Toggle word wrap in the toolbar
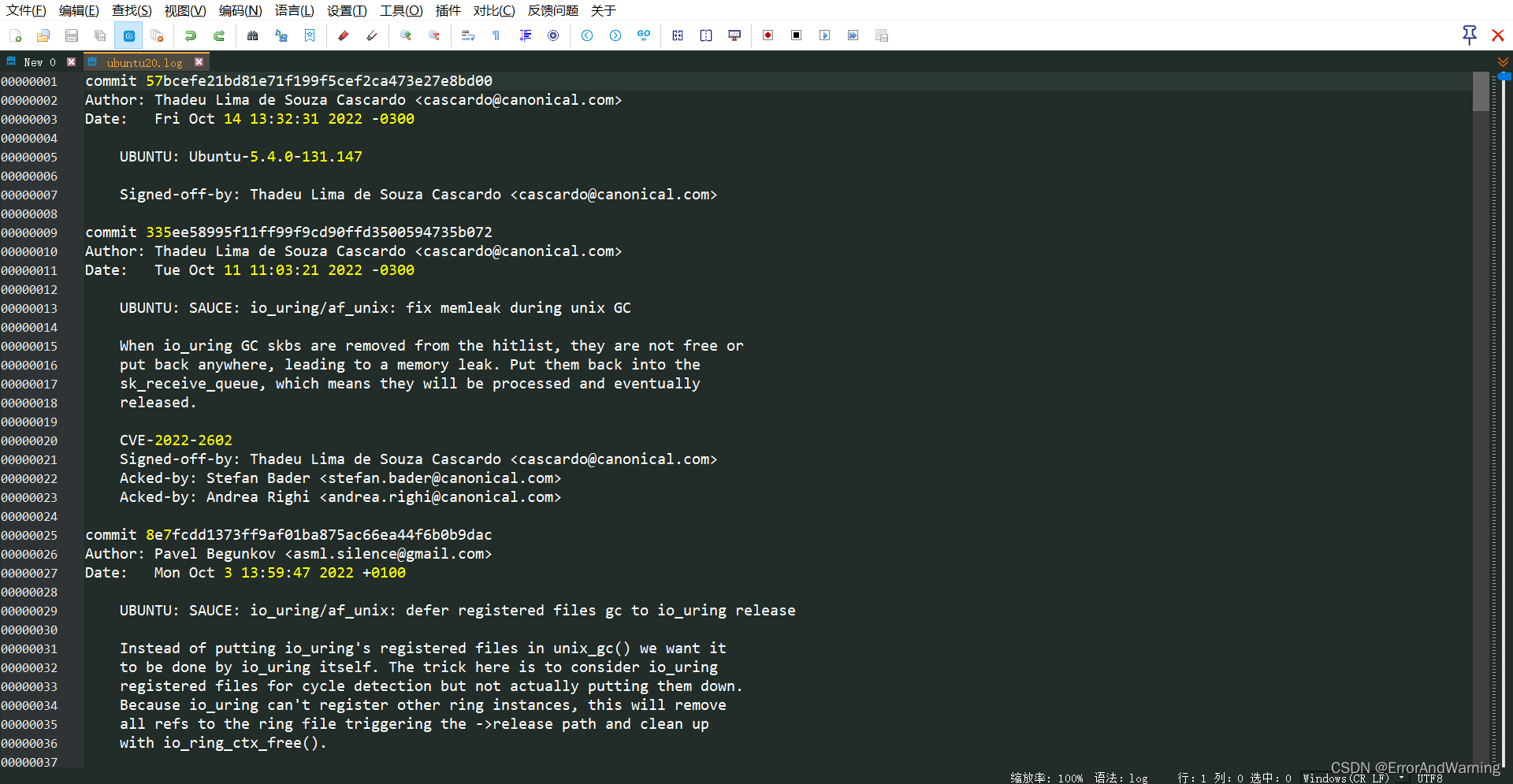This screenshot has height=784, width=1513. pyautogui.click(x=468, y=35)
